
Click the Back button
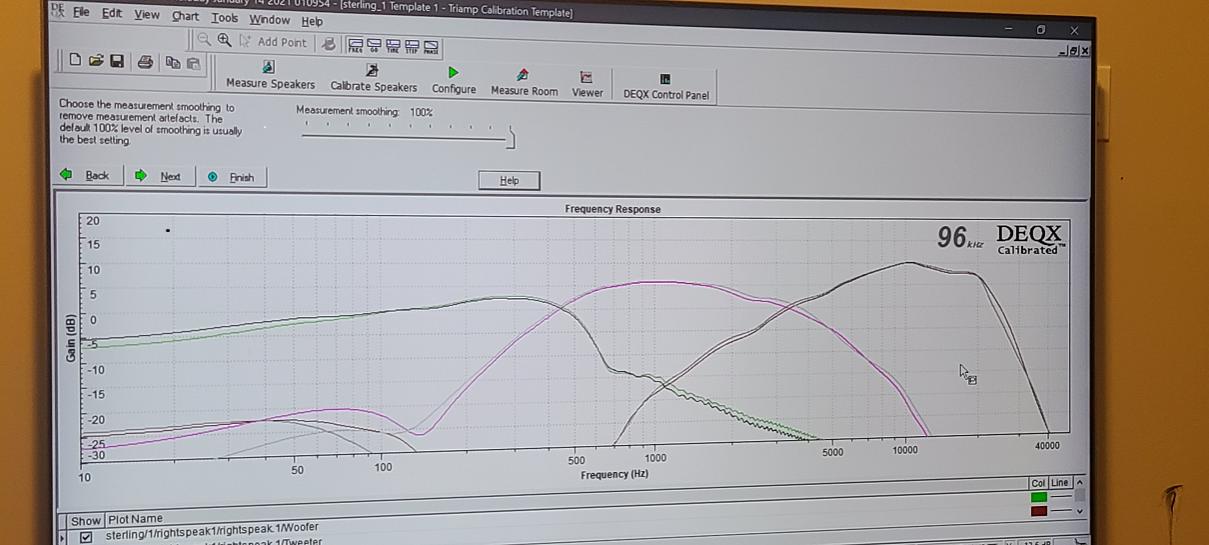click(x=89, y=175)
